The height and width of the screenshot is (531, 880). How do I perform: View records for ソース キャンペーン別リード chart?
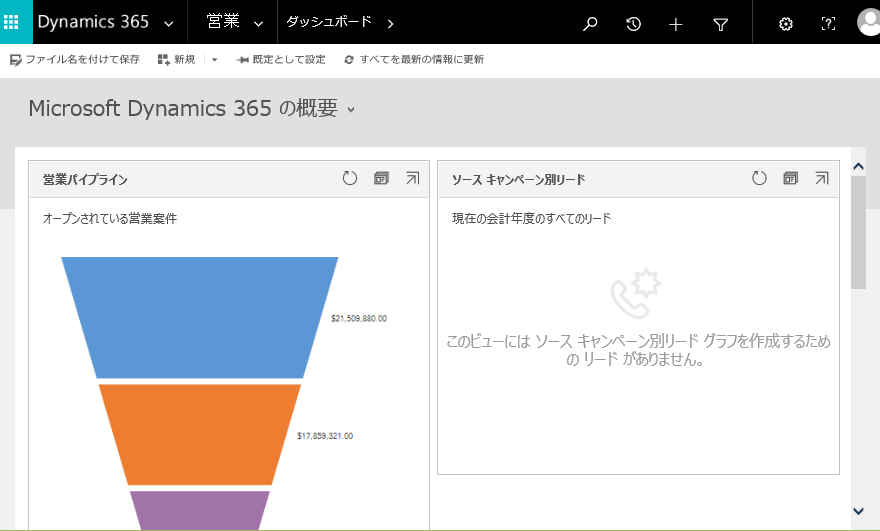(790, 178)
